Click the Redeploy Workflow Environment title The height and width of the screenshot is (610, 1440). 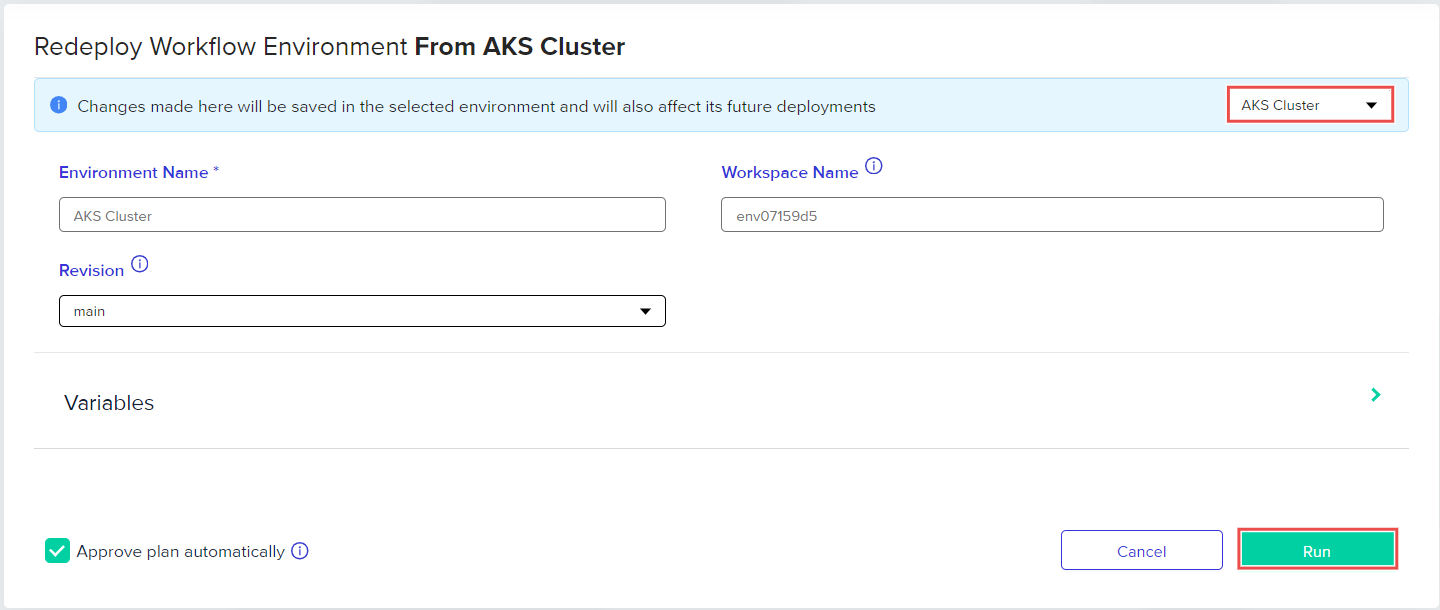point(329,47)
